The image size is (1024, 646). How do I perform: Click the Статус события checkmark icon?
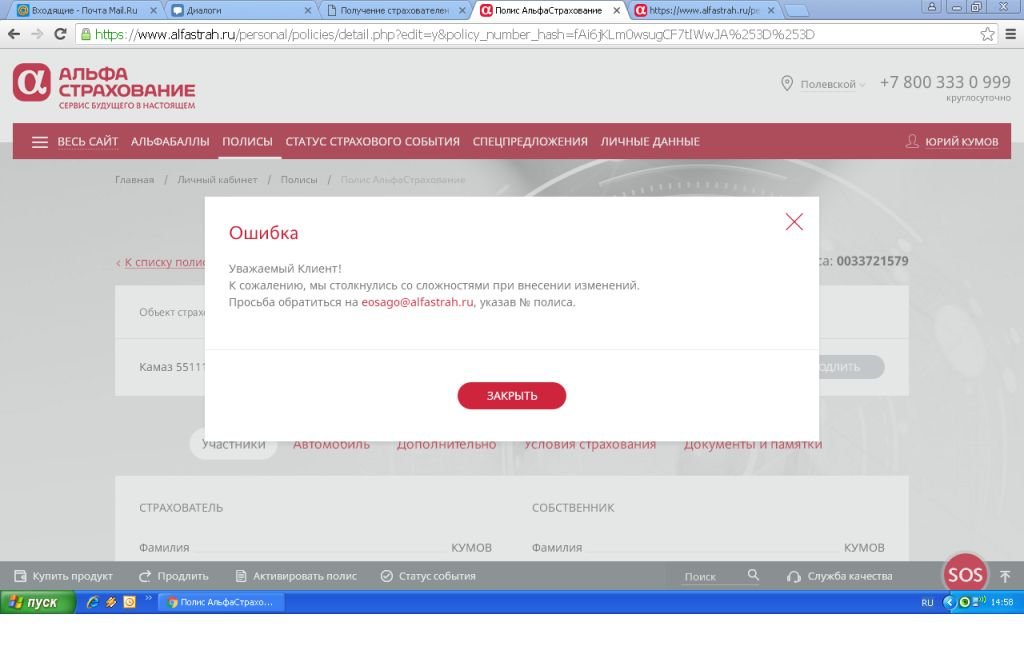(x=387, y=576)
